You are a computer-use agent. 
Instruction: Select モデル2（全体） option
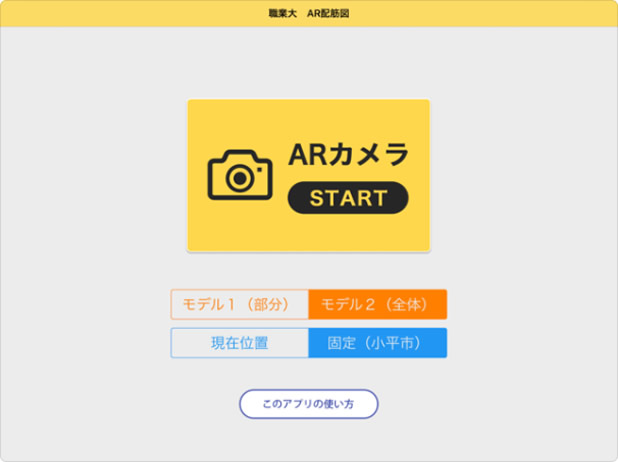coord(378,304)
